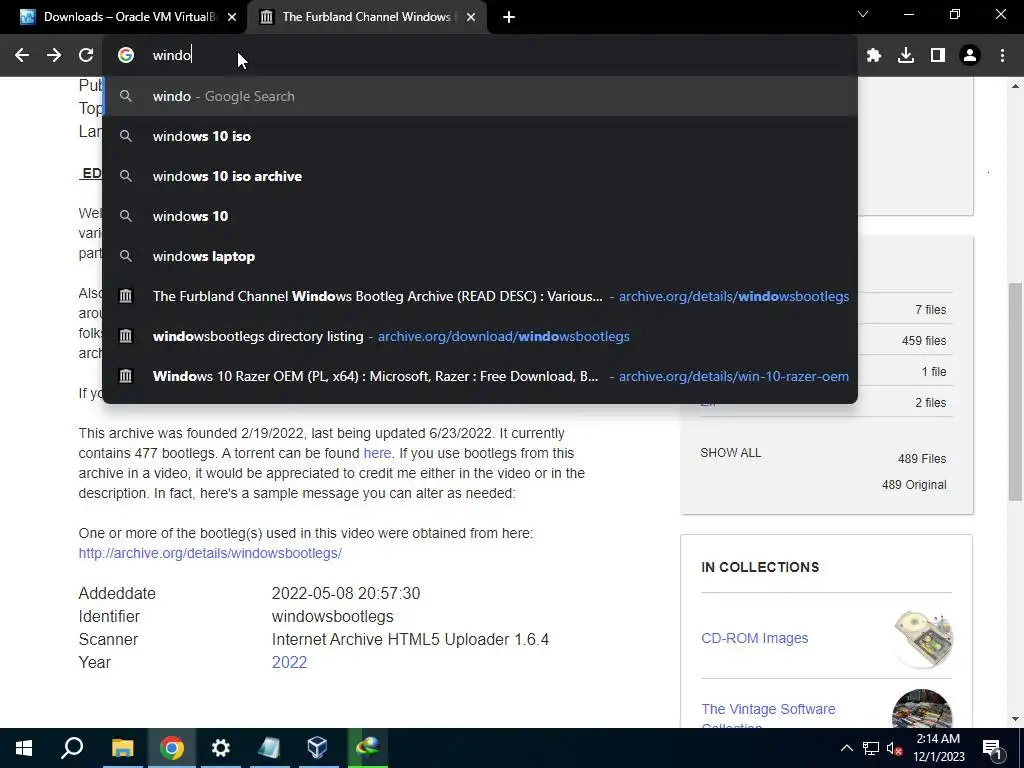This screenshot has height=768, width=1024.
Task: Click the Chrome taskbar icon
Action: click(172, 748)
